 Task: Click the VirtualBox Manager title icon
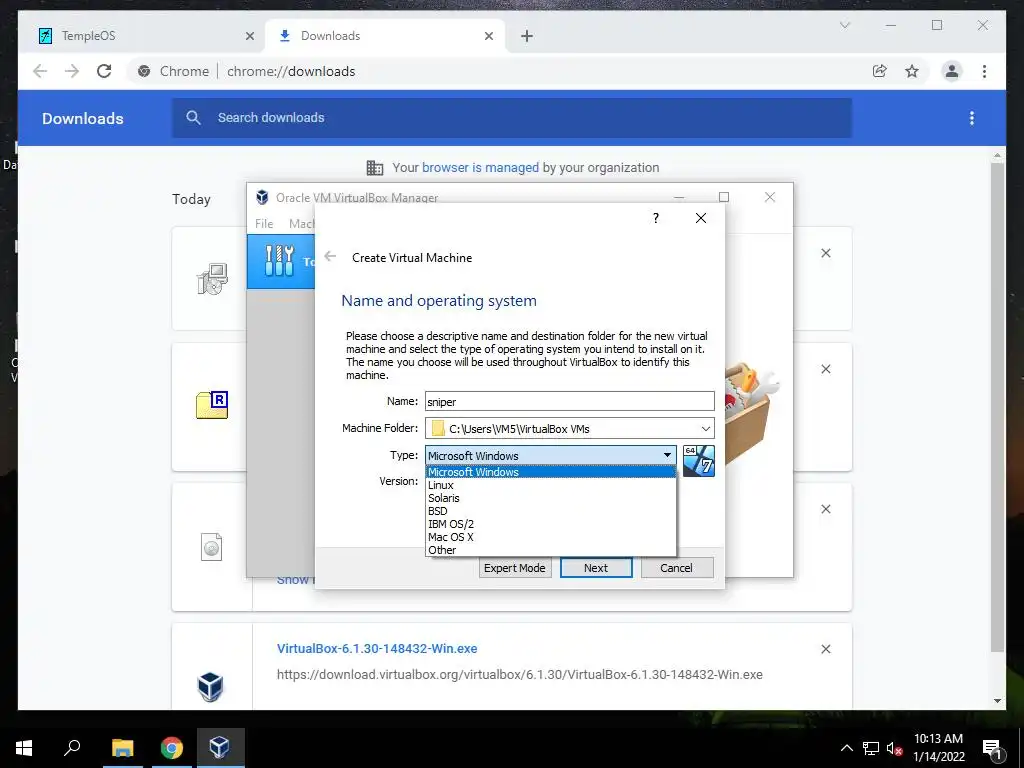[x=262, y=197]
